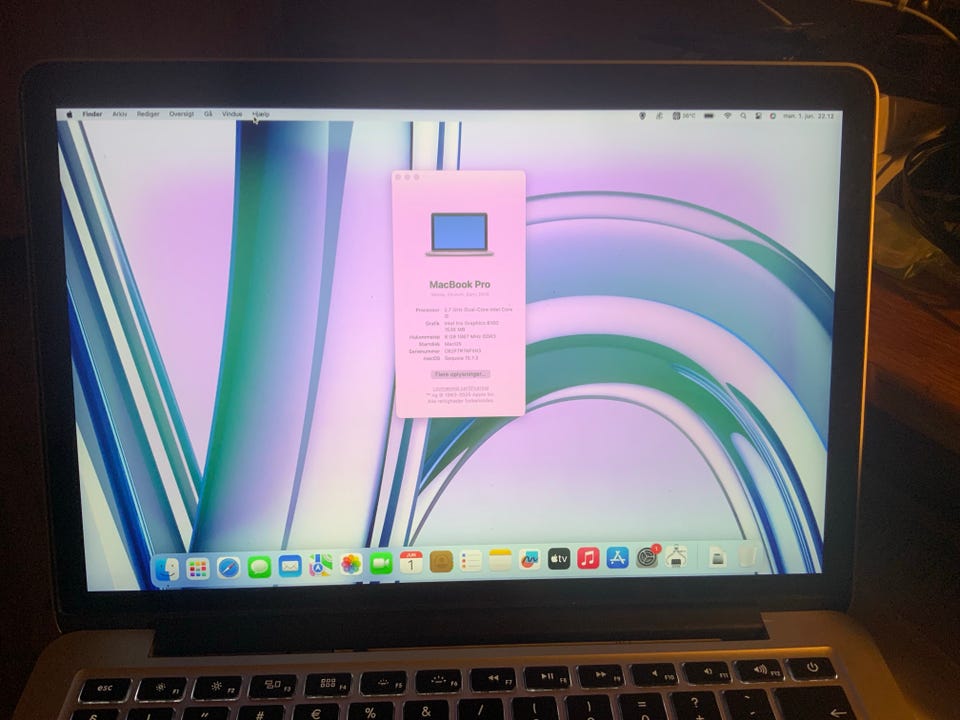Screen dimensions: 960x720
Task: Click the CPU temperature reading in menu bar
Action: 684,115
